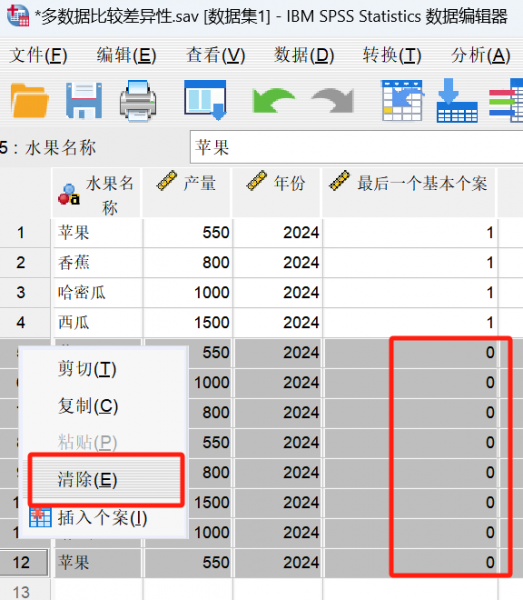The width and height of the screenshot is (523, 600).
Task: Open the 编辑(E) menu
Action: (126, 55)
